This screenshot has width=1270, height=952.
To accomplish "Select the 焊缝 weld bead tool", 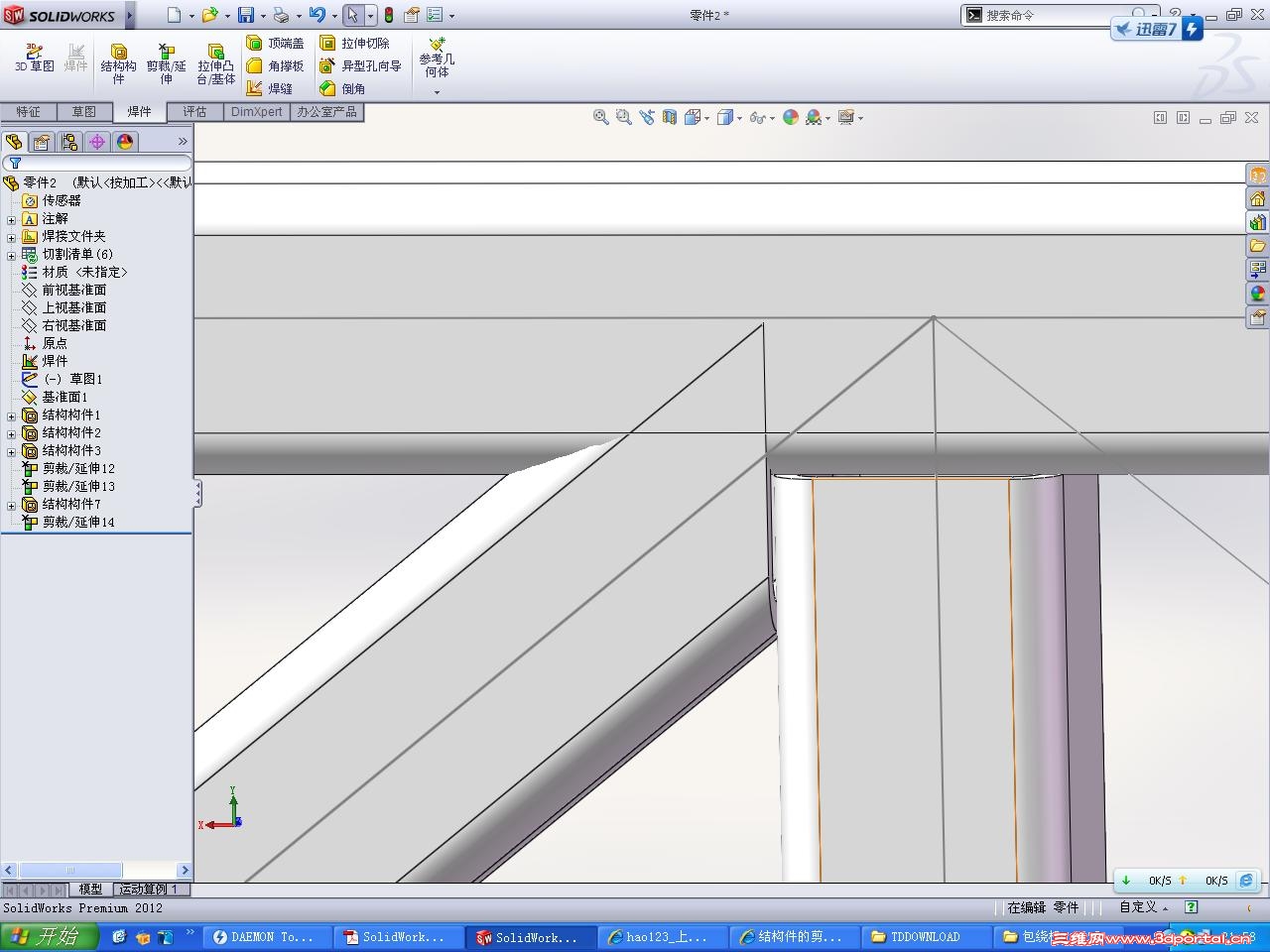I will [x=269, y=88].
